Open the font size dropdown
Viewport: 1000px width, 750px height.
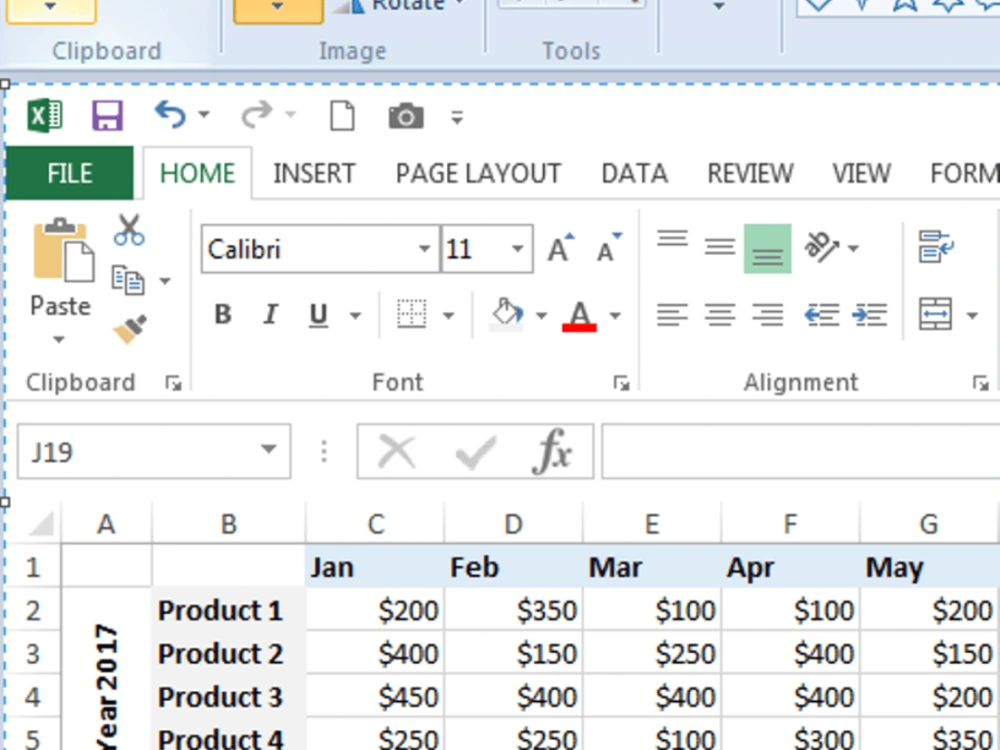click(519, 249)
